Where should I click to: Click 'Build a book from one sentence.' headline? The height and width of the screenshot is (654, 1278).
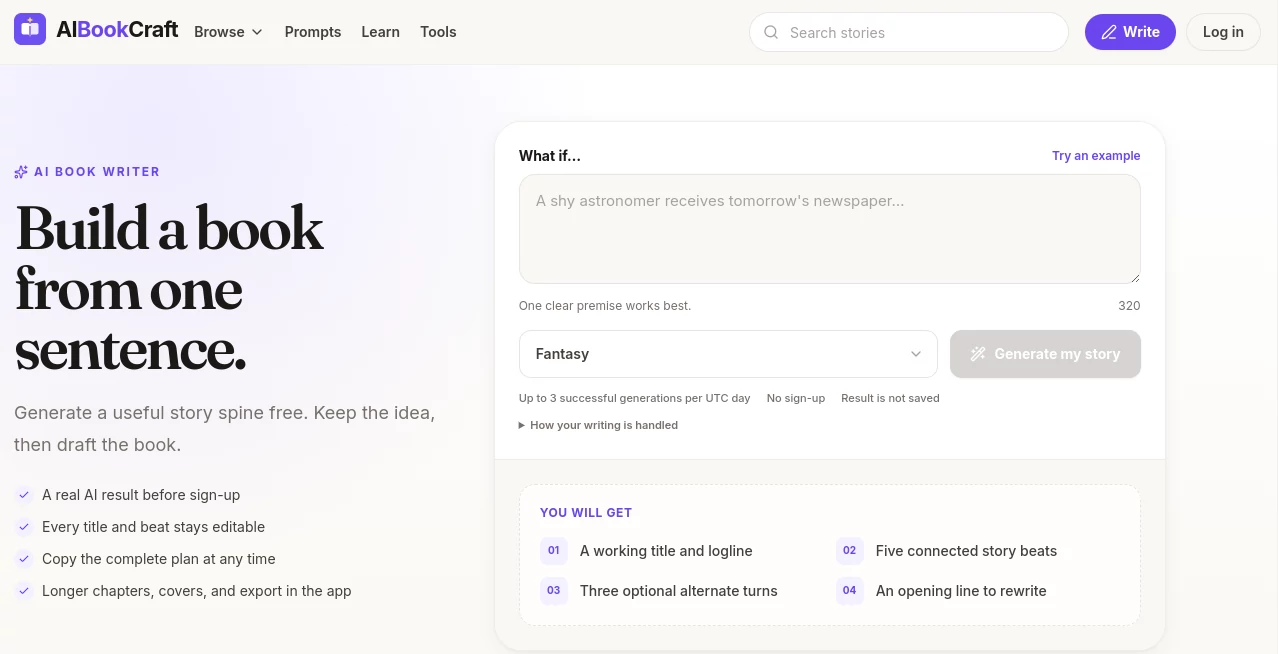[x=169, y=289]
